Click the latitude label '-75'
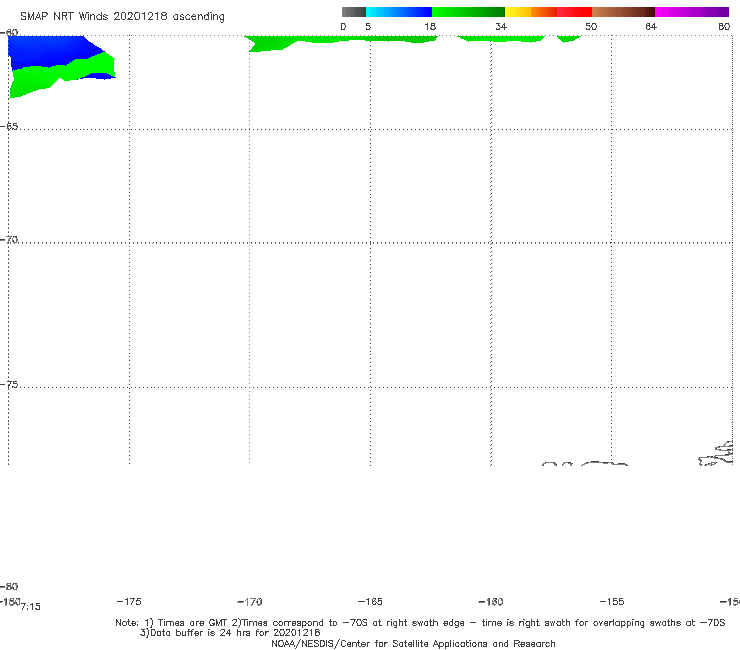 pyautogui.click(x=9, y=385)
